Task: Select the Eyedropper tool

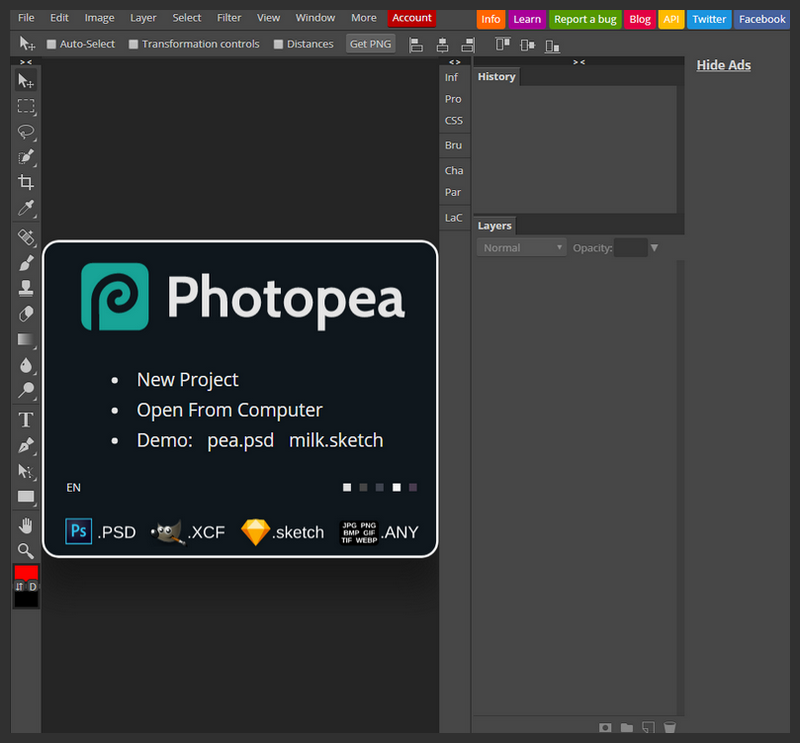Action: [26, 208]
